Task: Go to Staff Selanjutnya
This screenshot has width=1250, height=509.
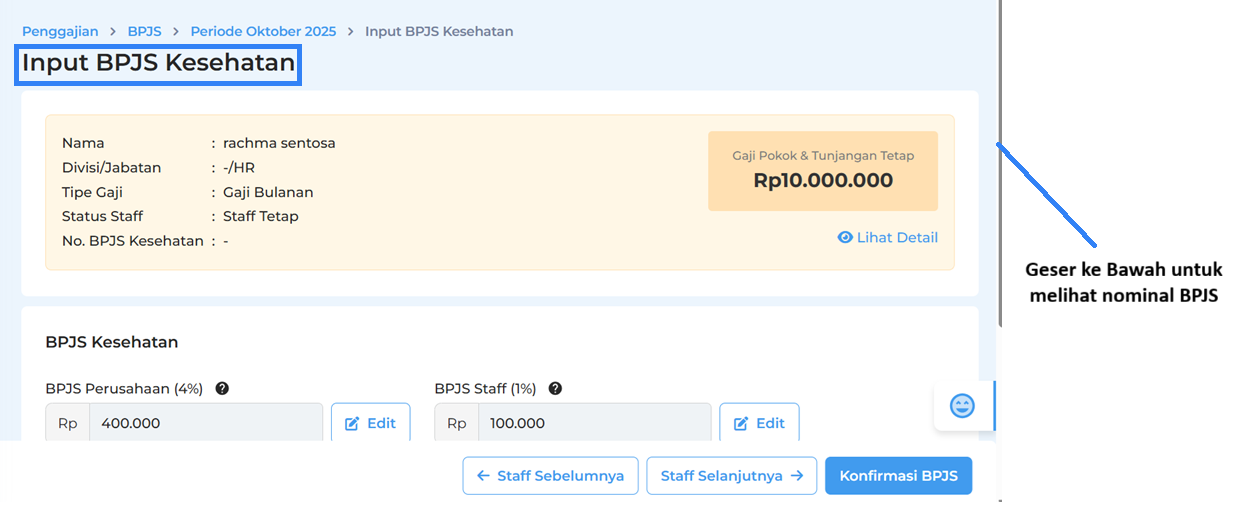Action: pos(732,476)
